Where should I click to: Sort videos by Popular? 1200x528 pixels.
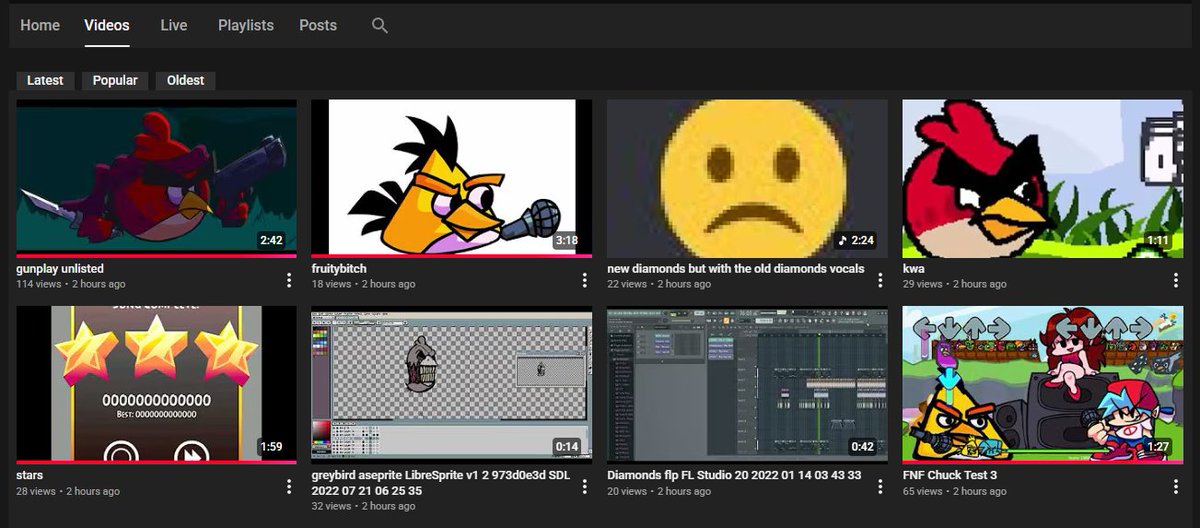tap(115, 80)
